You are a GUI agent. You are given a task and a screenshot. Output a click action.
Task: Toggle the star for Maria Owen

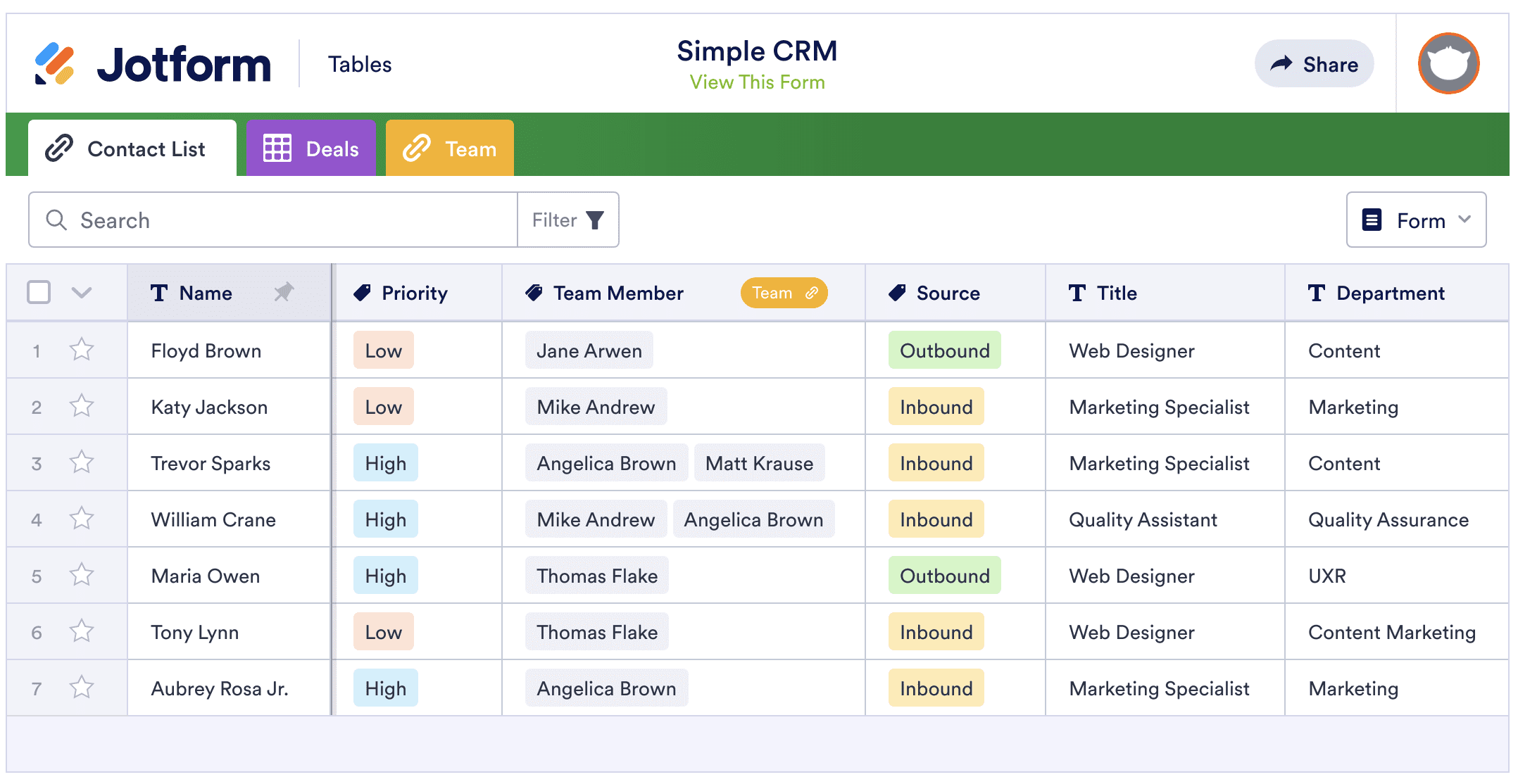82,575
